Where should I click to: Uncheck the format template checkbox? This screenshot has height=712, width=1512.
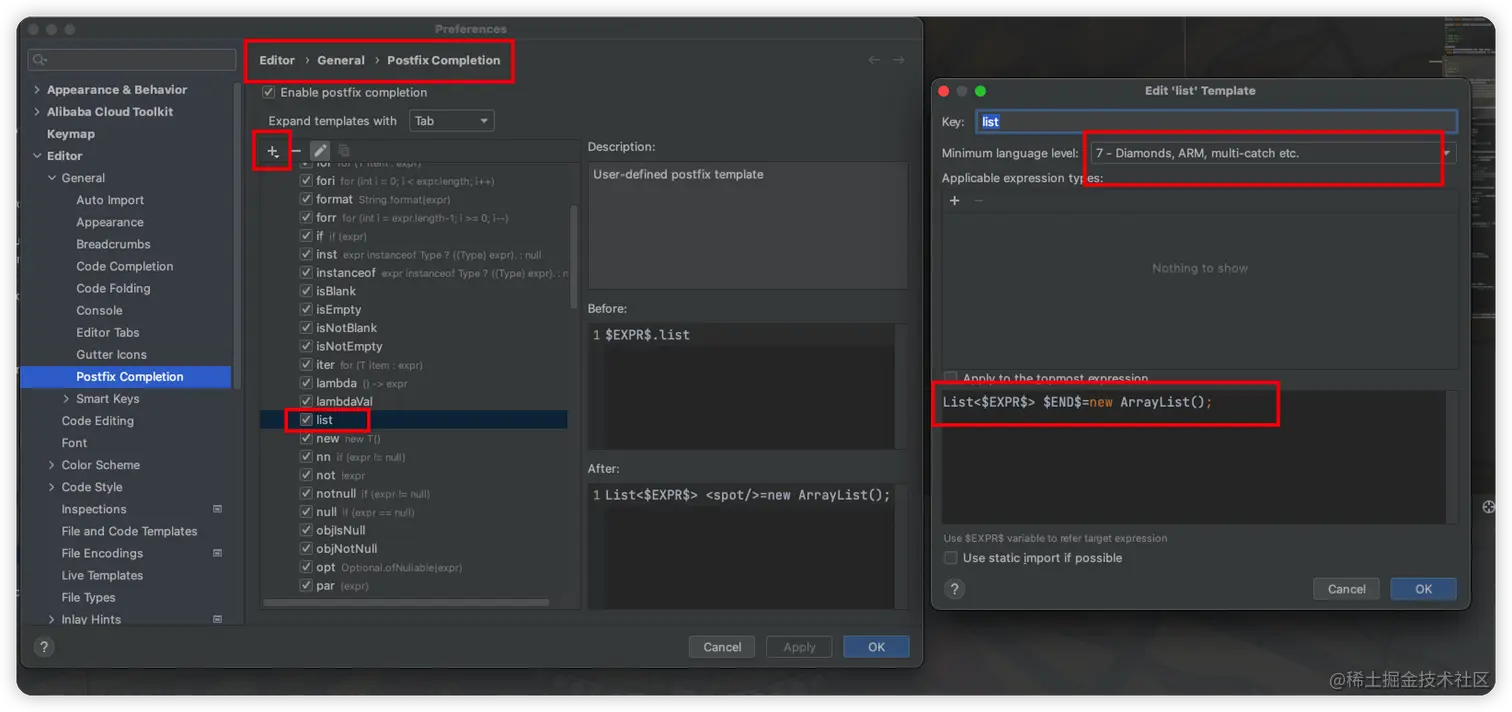coord(307,199)
